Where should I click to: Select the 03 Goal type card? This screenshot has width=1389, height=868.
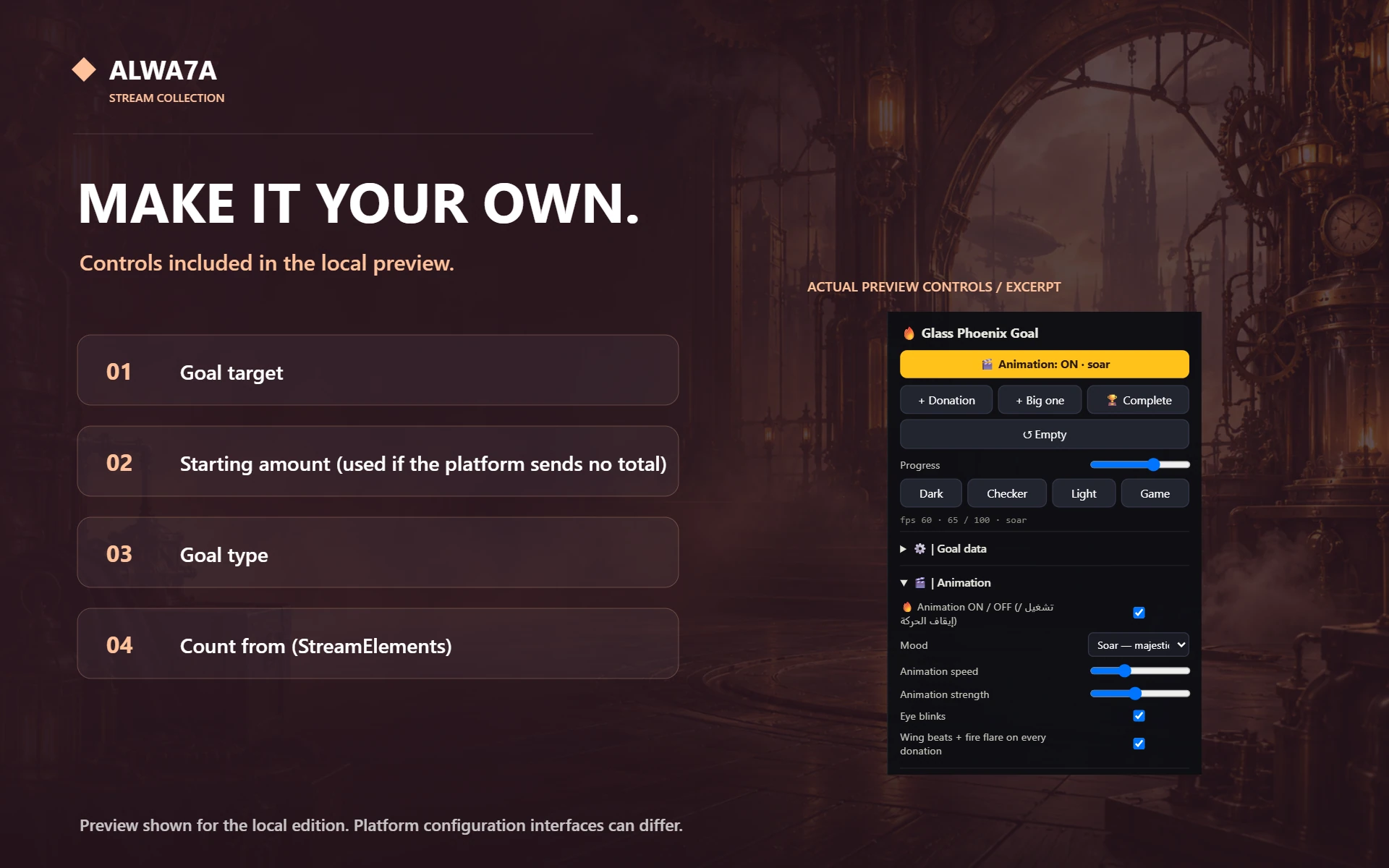[378, 553]
